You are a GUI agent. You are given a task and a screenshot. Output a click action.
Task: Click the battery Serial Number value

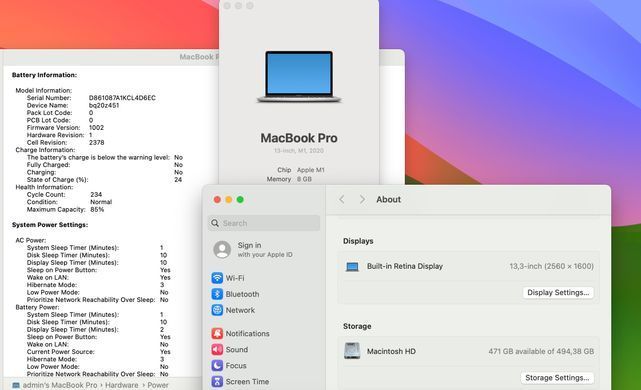pos(122,98)
